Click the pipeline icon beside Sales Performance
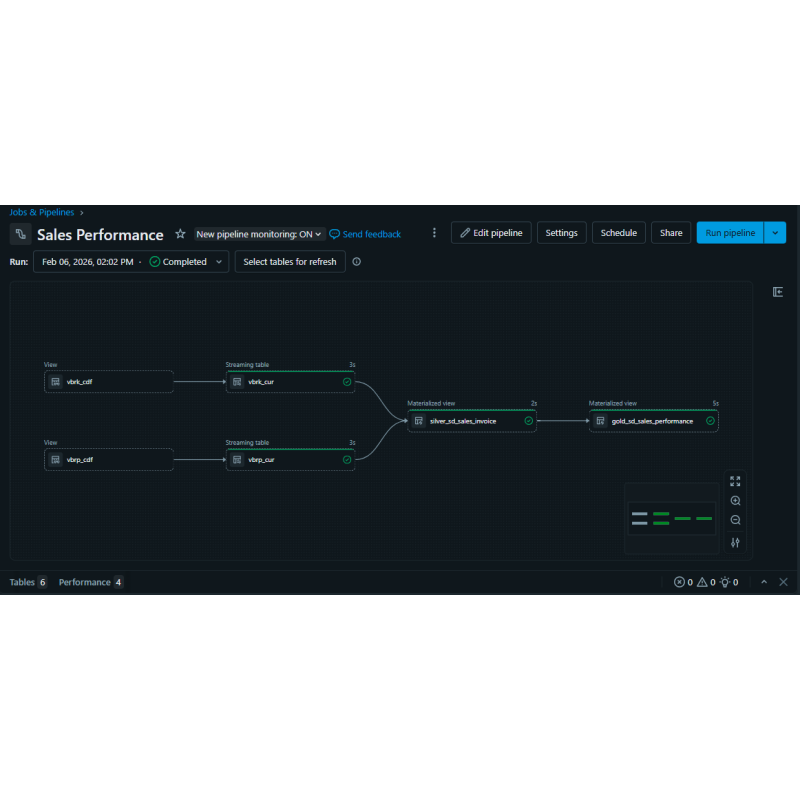This screenshot has width=800, height=800. 20,234
